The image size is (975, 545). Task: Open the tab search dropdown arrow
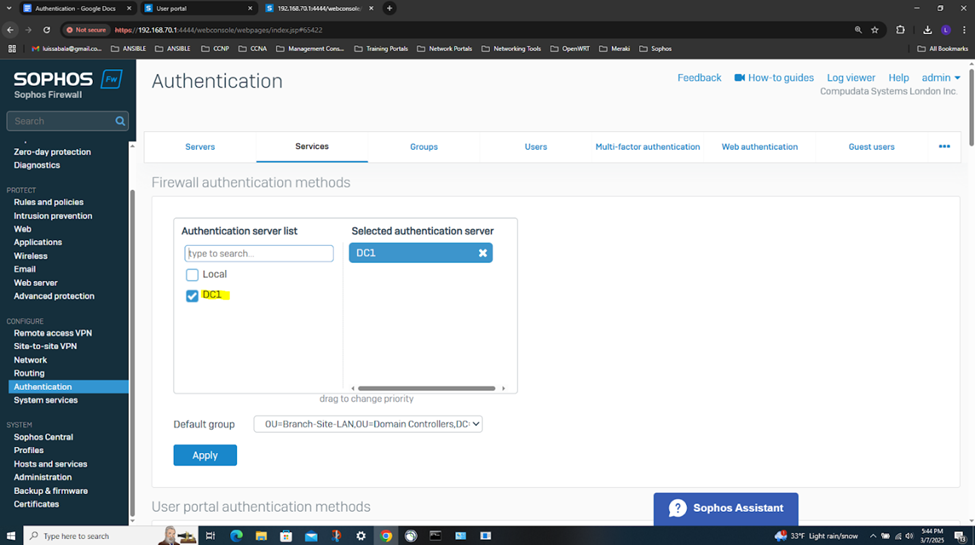pos(9,8)
